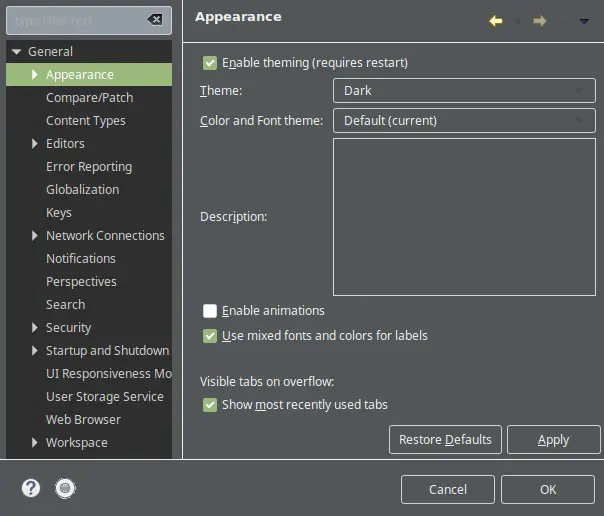
Task: Collapse the General tree node
Action: point(17,51)
